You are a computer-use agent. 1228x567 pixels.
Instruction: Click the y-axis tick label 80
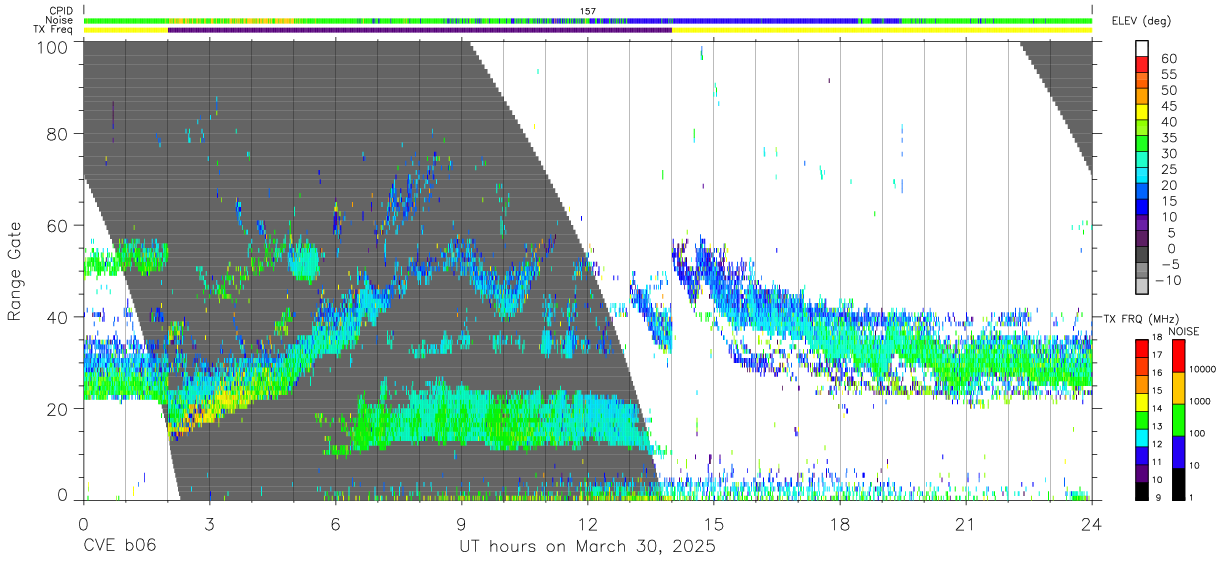pos(56,133)
